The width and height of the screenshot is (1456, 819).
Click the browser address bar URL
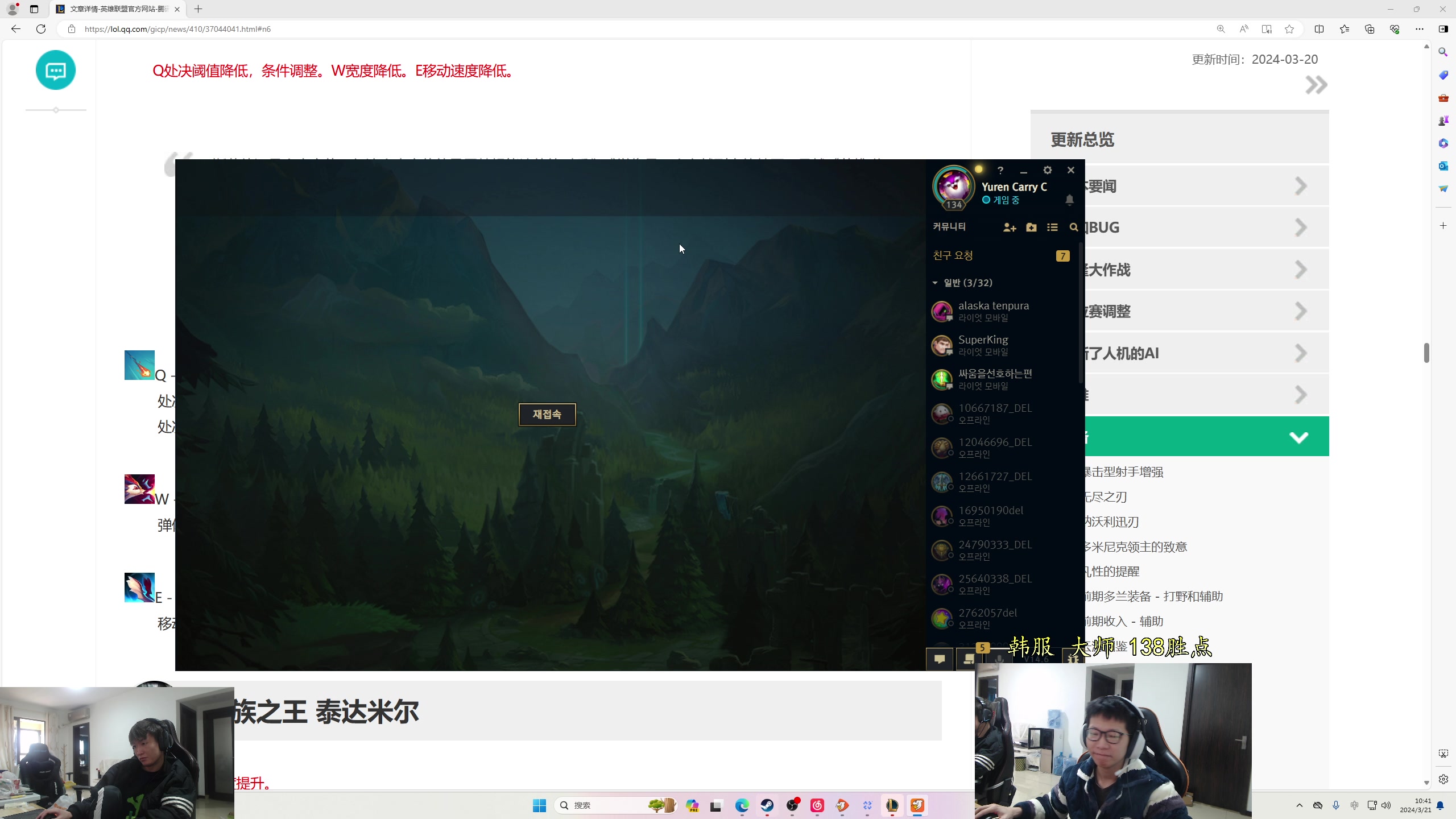coord(177,29)
